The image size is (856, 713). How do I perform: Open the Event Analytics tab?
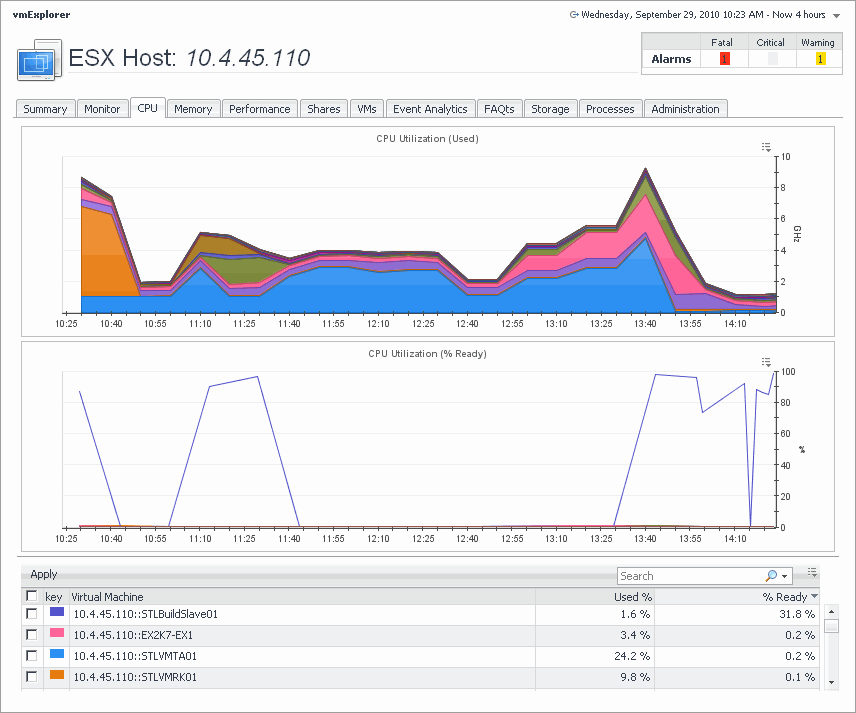coord(430,109)
